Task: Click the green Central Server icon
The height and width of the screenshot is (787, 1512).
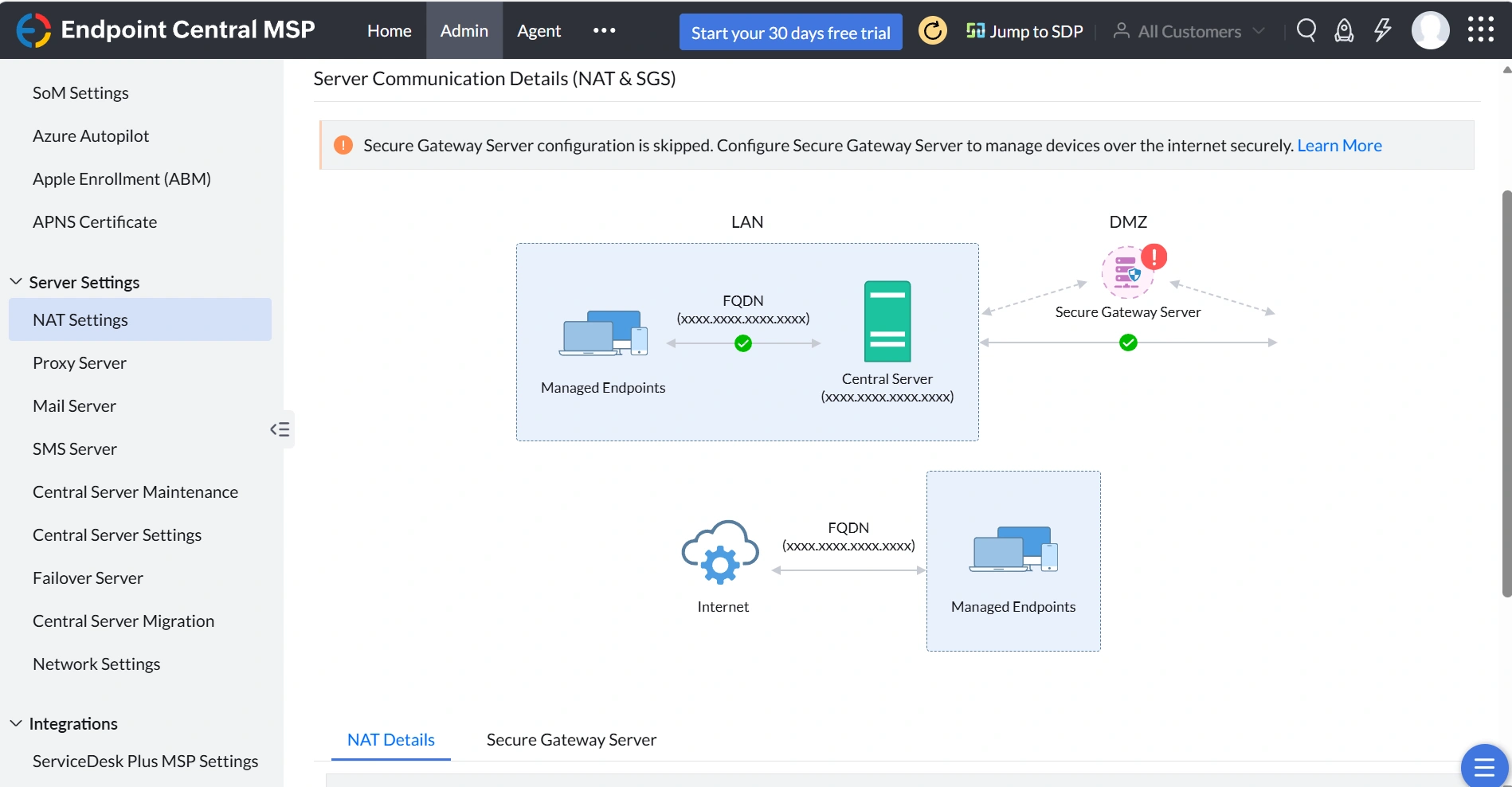Action: pyautogui.click(x=887, y=322)
